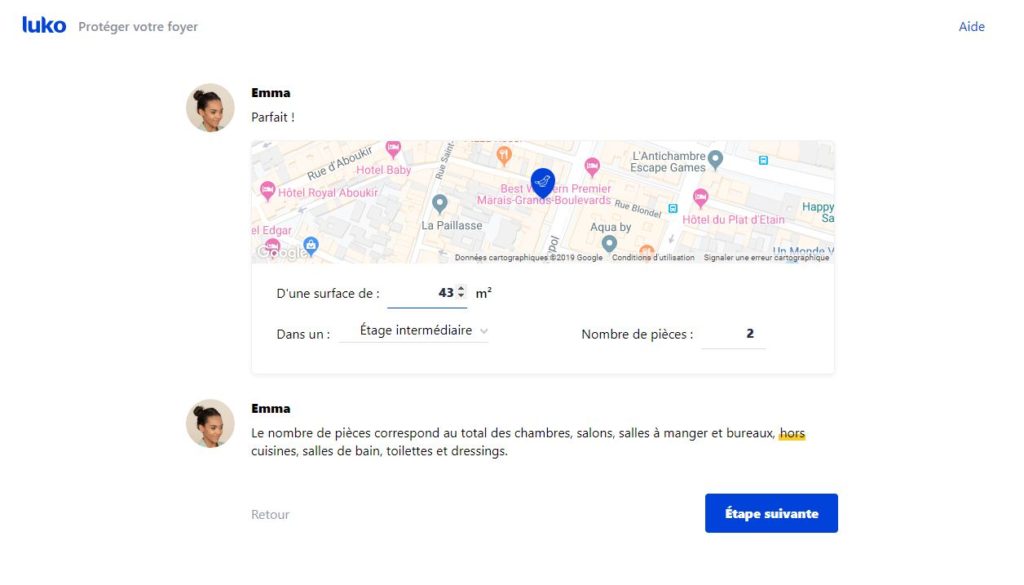Click Signaler une erreur cartographique link

[x=766, y=258]
